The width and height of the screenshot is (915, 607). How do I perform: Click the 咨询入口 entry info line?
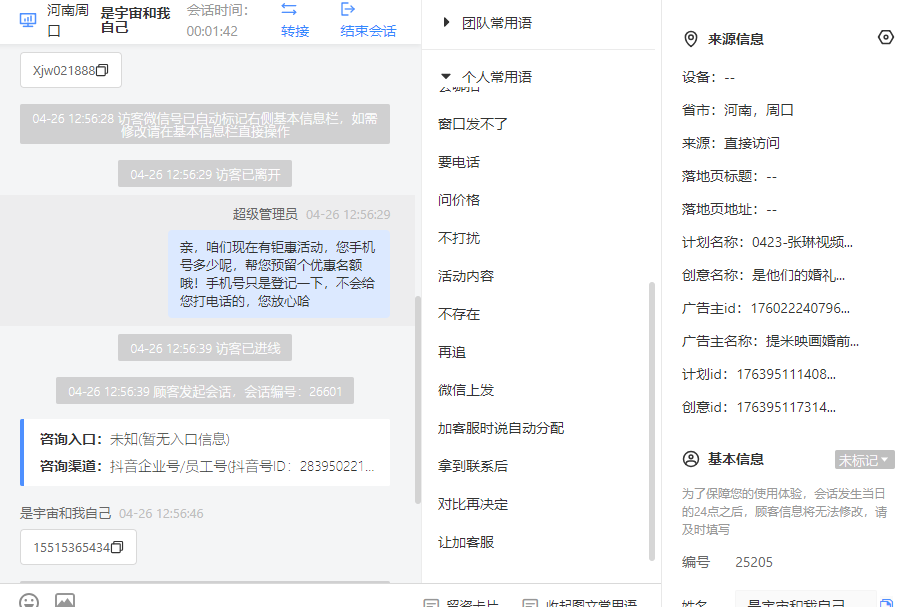(x=135, y=439)
